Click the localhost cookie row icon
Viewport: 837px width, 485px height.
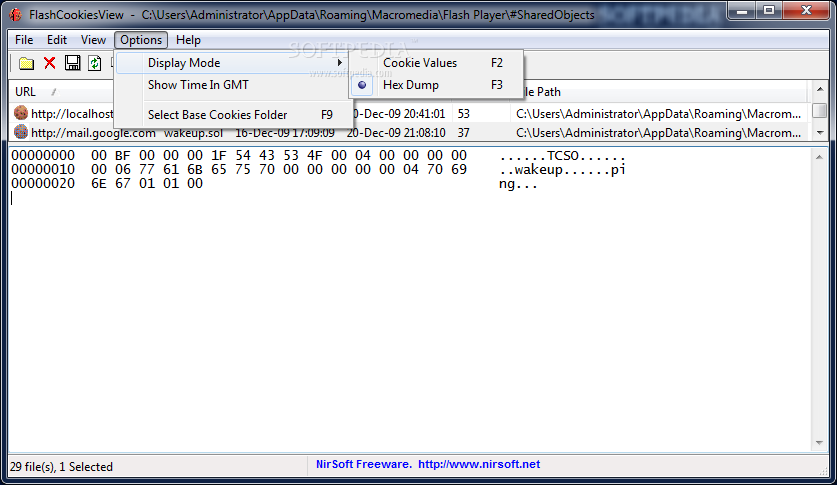[x=21, y=113]
